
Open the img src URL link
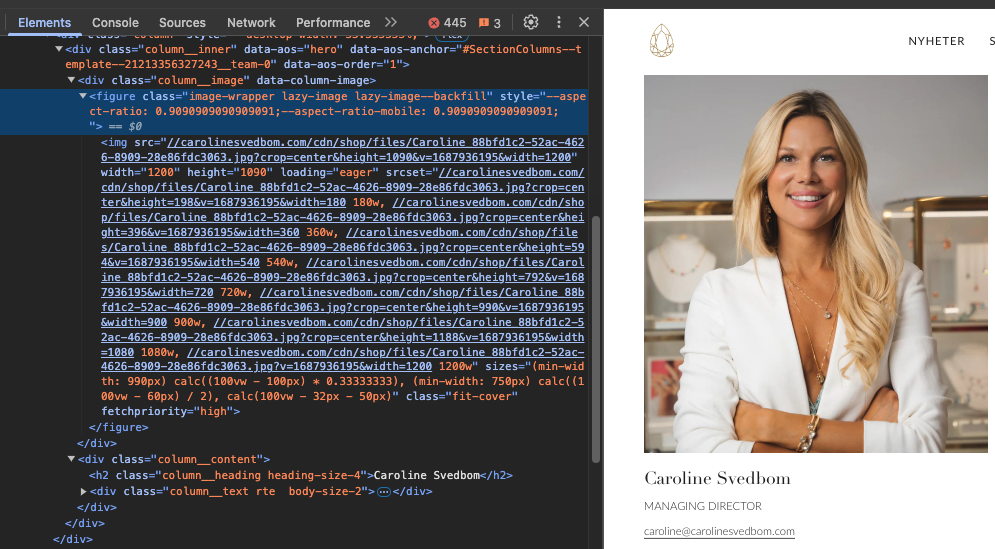(343, 150)
